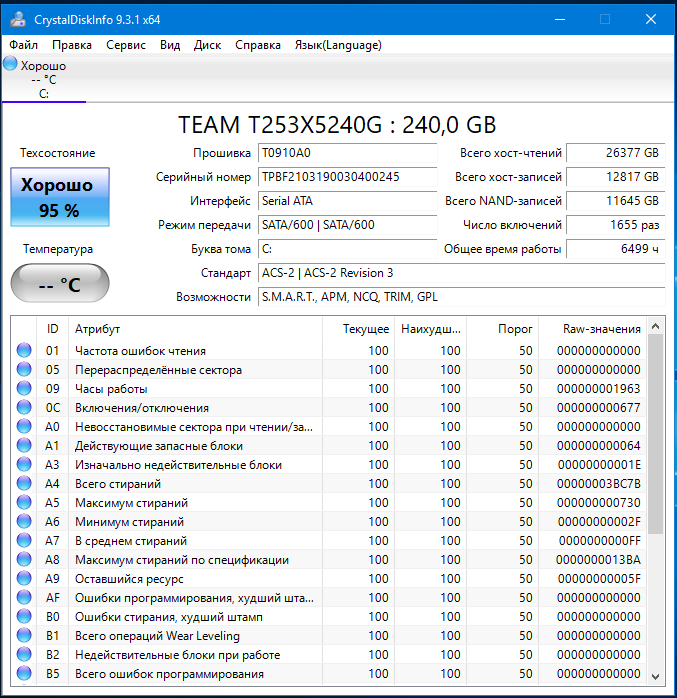Click the temperature -- °C button
The image size is (677, 698).
click(x=60, y=284)
